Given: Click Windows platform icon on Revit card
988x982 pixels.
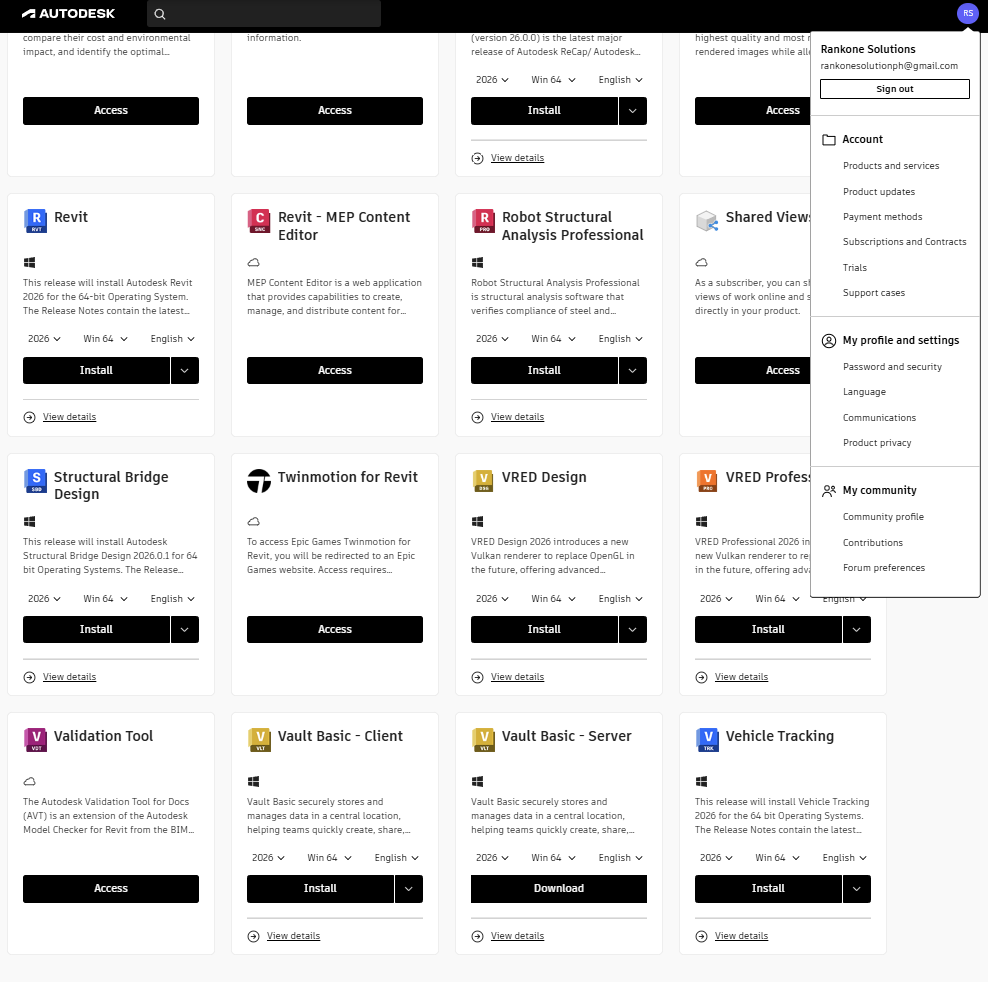Looking at the screenshot, I should tap(29, 262).
